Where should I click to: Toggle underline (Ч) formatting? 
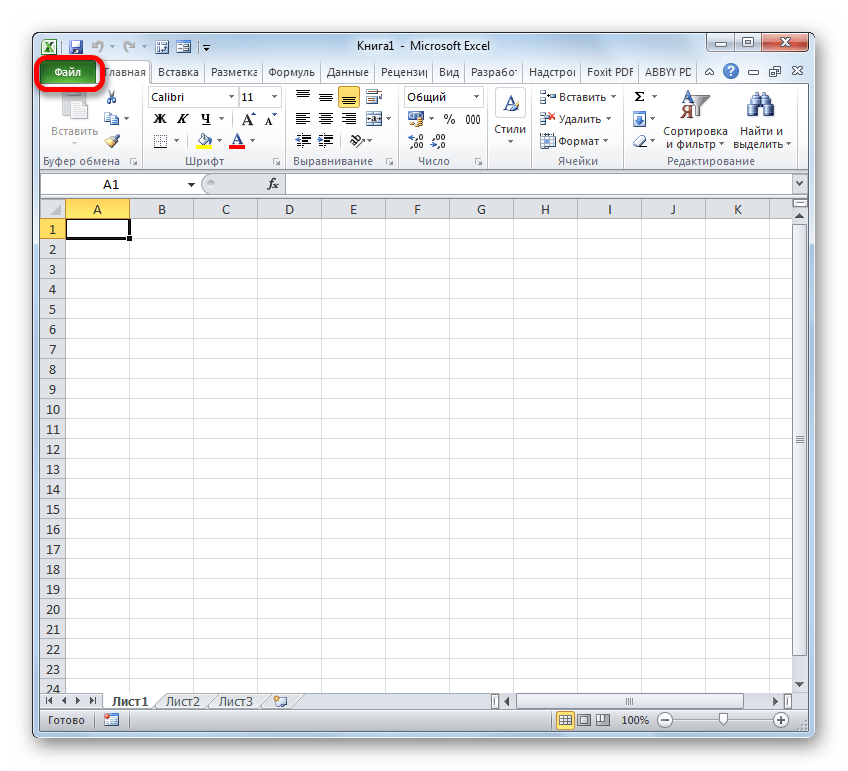206,119
